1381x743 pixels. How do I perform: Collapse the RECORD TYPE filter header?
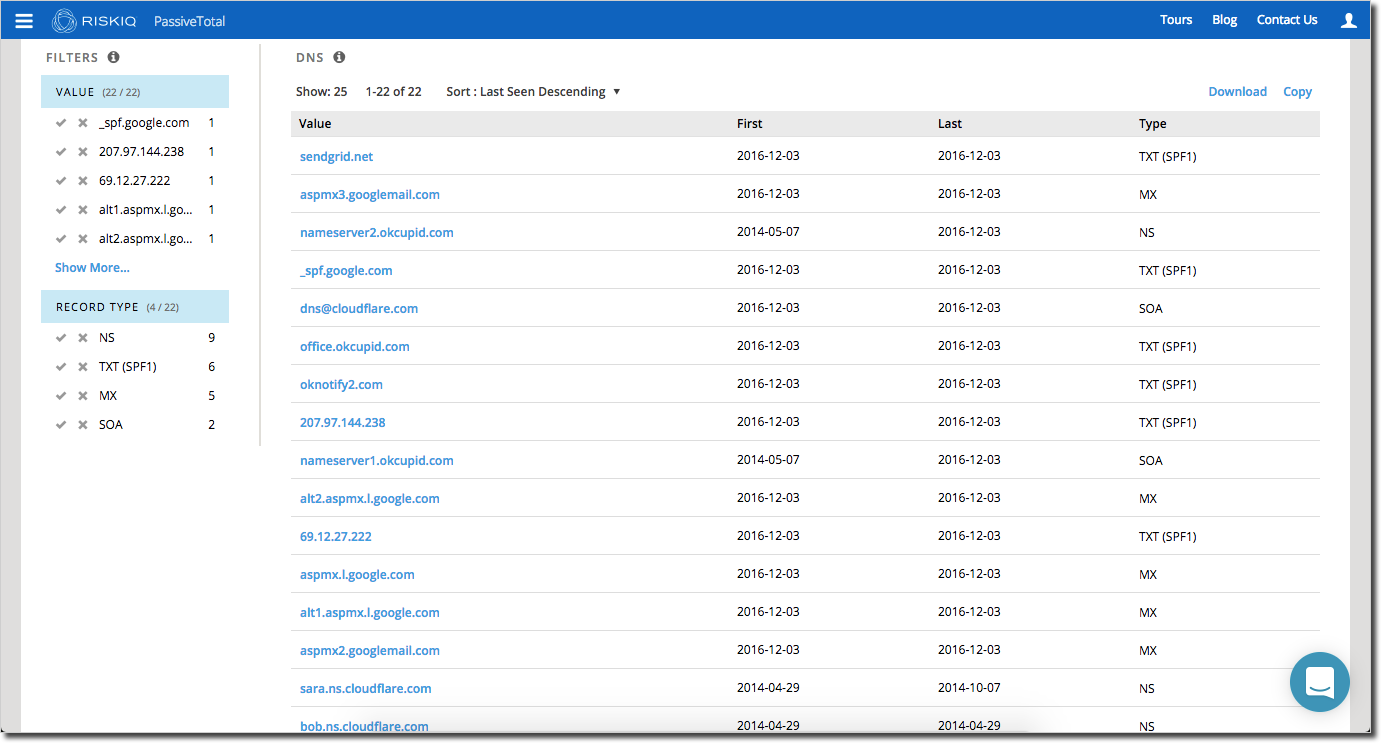click(135, 306)
